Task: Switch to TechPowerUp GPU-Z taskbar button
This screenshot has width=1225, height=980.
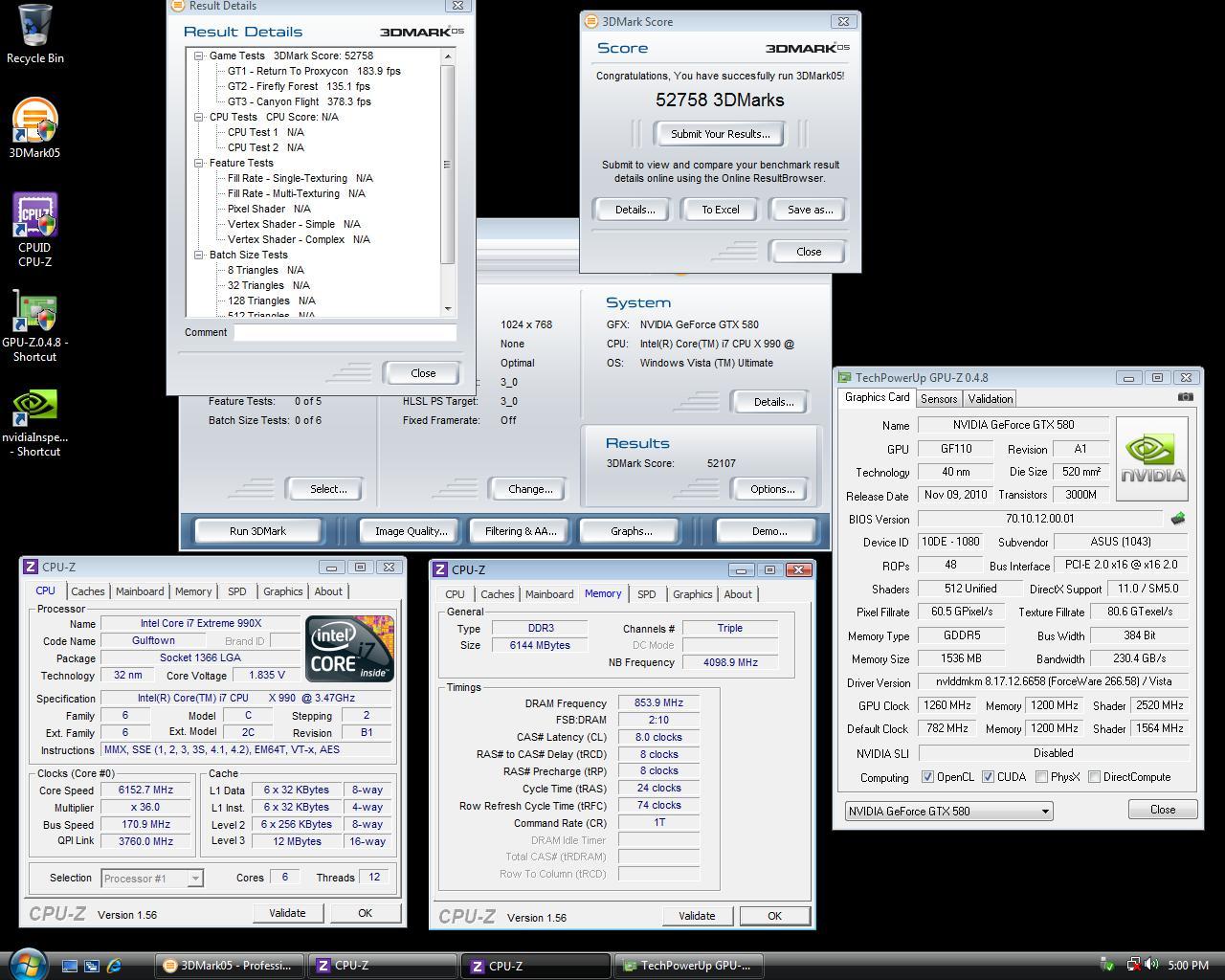Action: (688, 965)
